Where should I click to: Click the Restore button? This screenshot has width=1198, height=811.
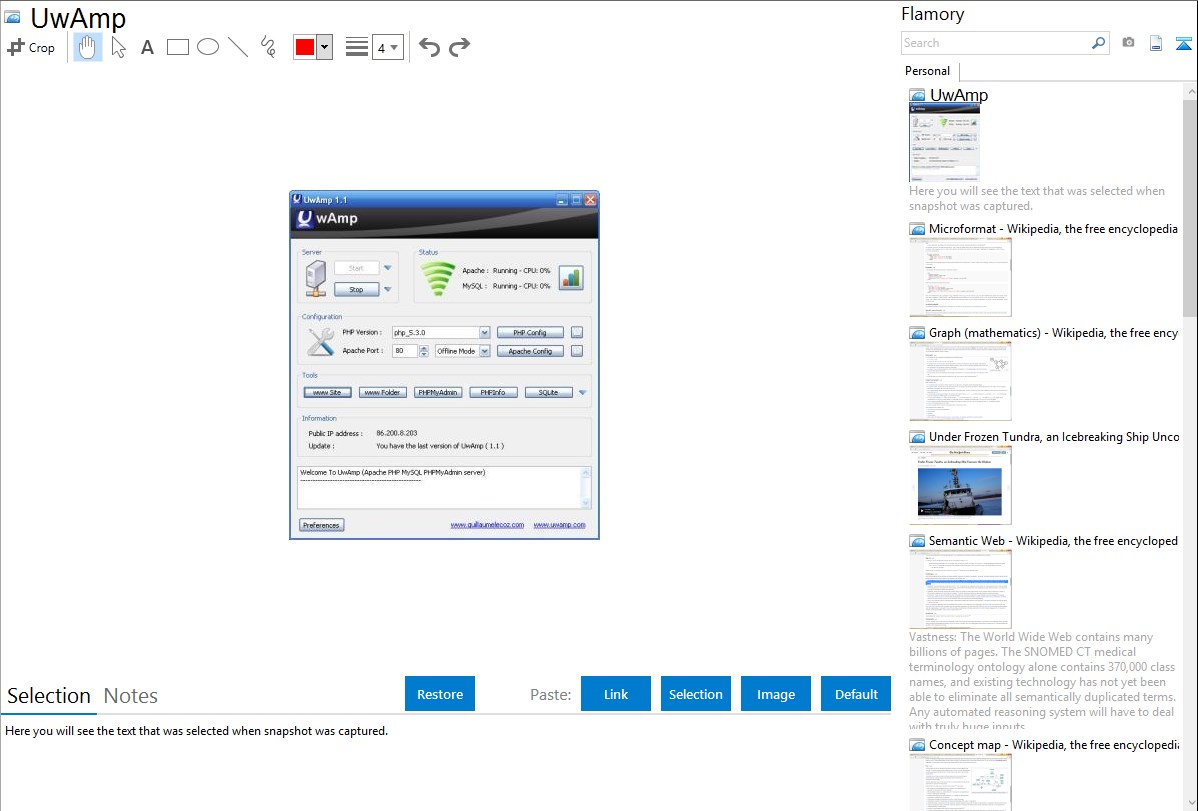(x=440, y=694)
